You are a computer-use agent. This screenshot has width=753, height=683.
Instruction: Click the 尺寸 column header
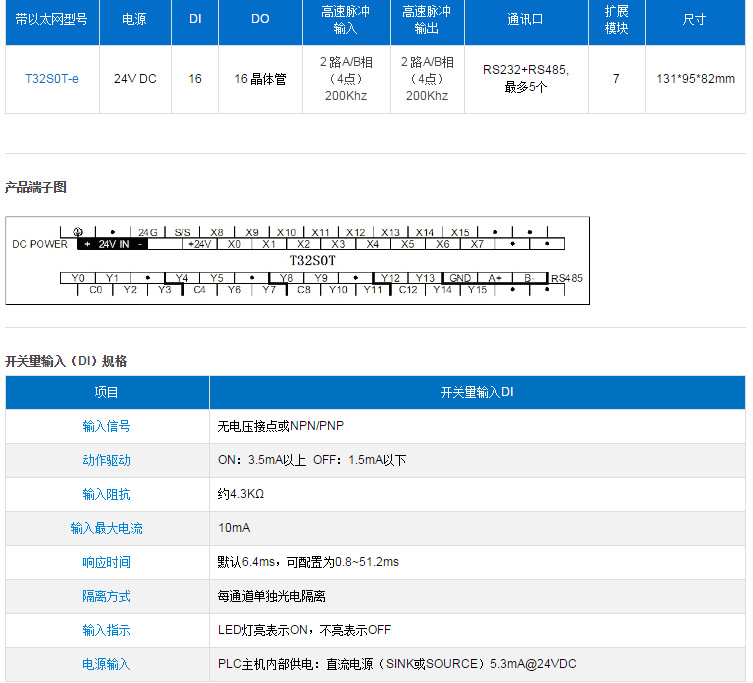click(x=695, y=20)
